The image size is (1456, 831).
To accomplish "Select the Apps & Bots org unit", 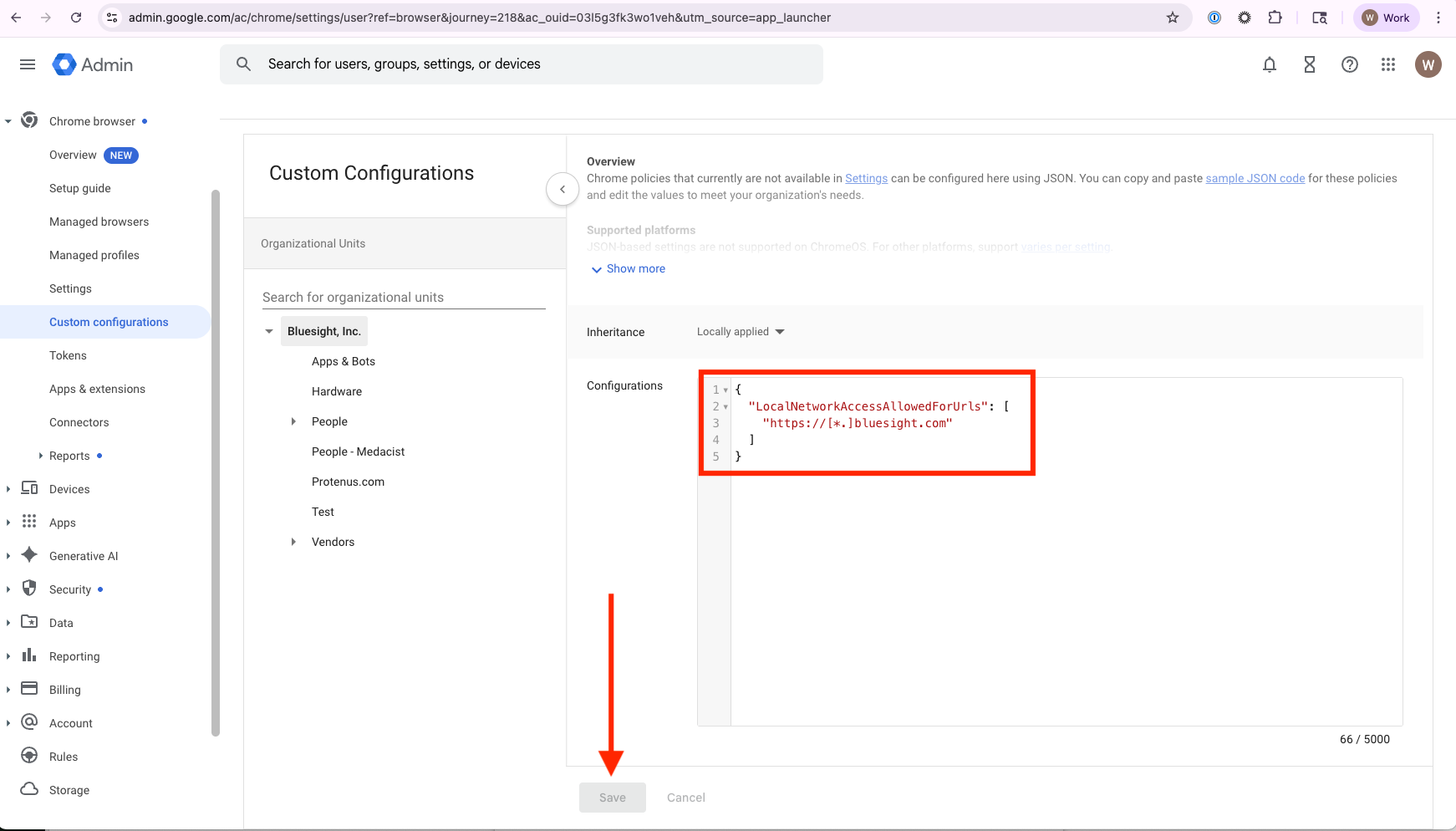I will tap(344, 361).
